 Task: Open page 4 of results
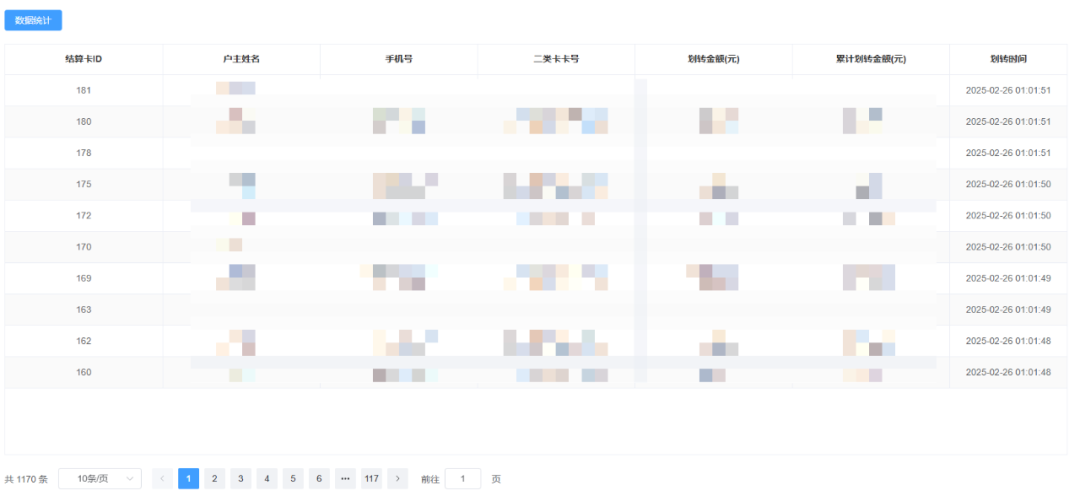(267, 479)
